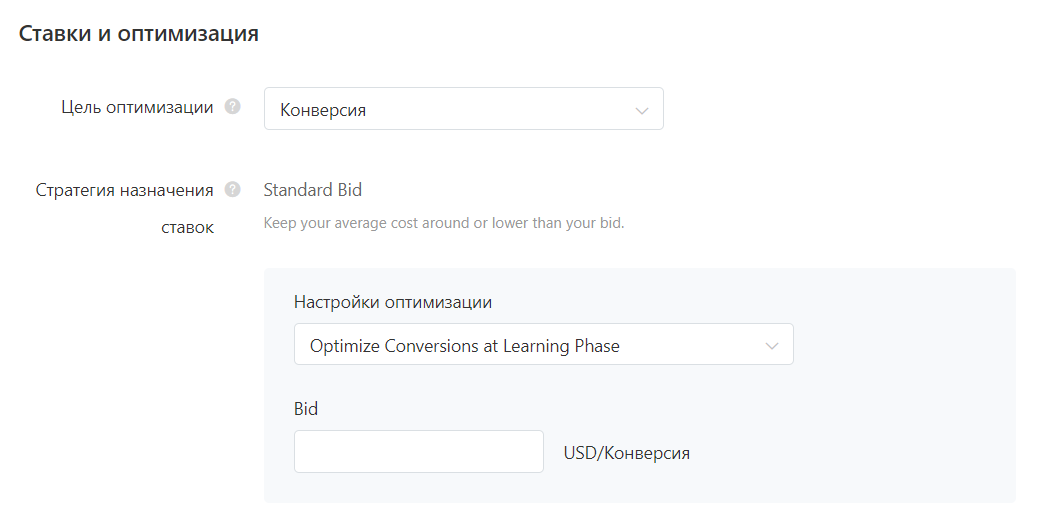Click chevron arrow in Конверсия dropdown
The width and height of the screenshot is (1044, 523).
(x=642, y=110)
